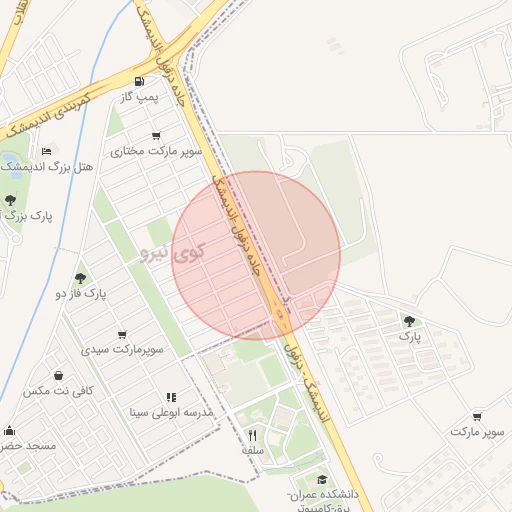Screen dimensions: 512x512
Task: Click the tree icon above پارک on the east side
Action: pos(409,321)
